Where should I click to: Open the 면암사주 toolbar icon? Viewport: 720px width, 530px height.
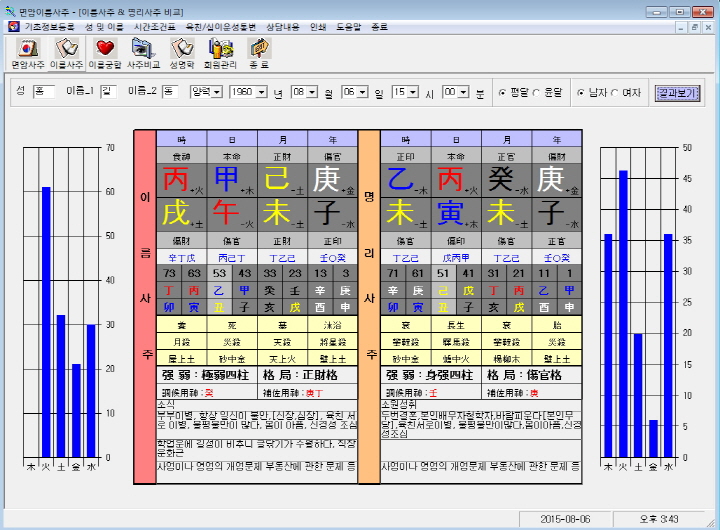28,53
